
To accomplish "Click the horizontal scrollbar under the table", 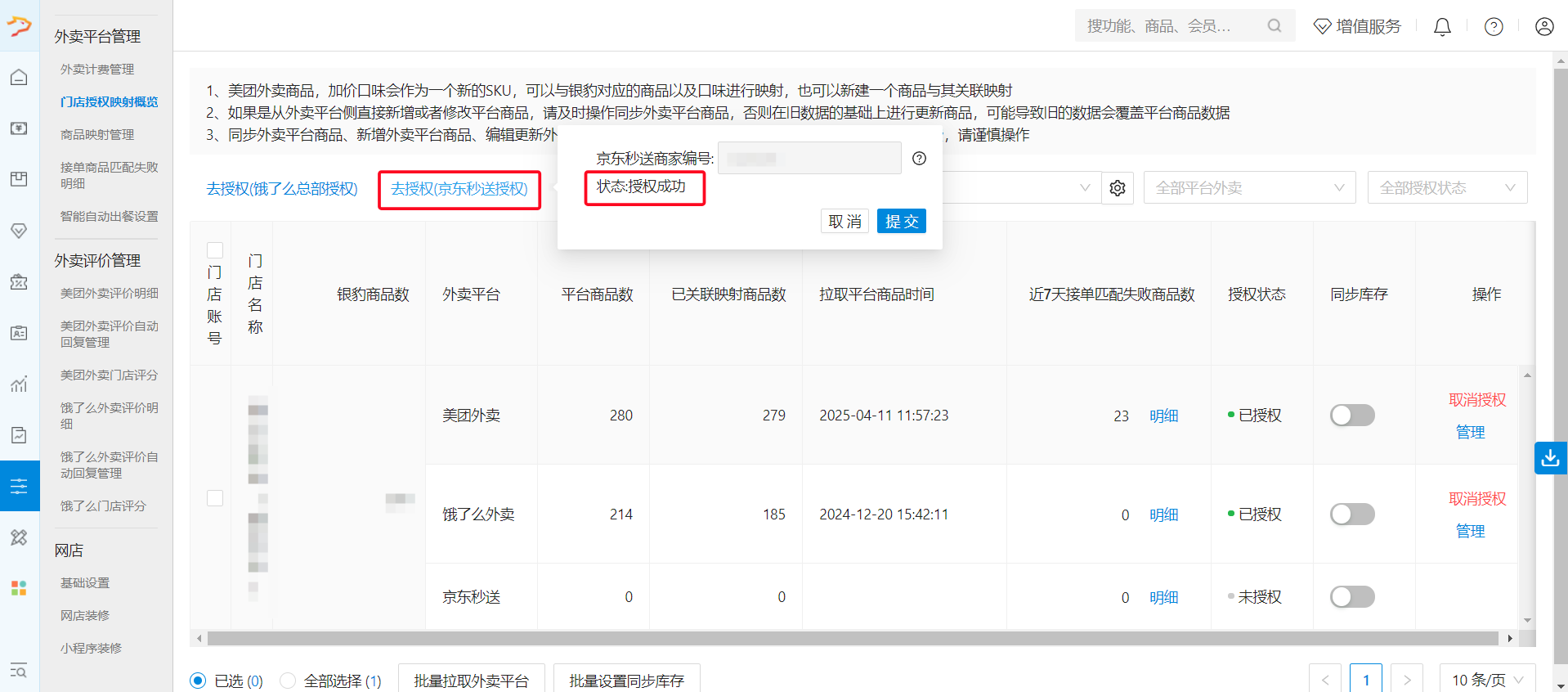I will tap(850, 638).
